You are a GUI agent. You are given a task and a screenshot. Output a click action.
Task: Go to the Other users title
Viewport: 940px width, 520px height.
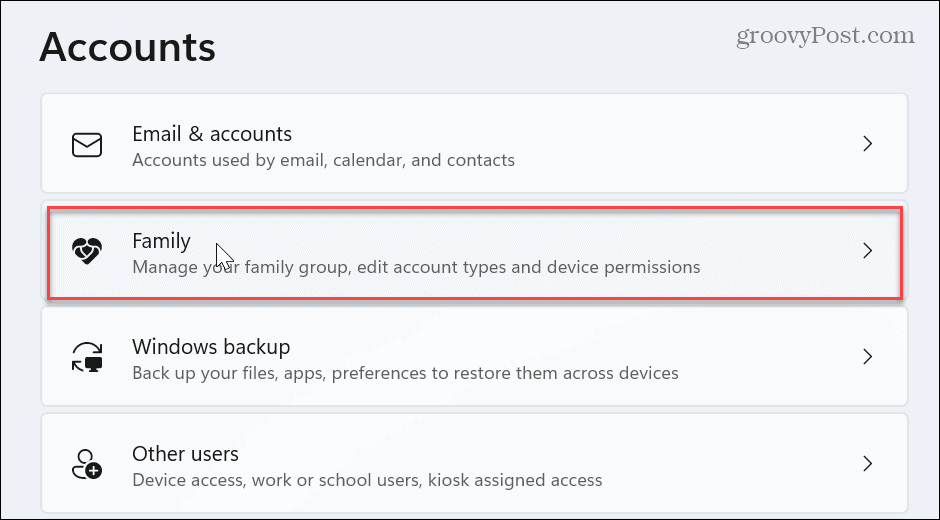[185, 454]
